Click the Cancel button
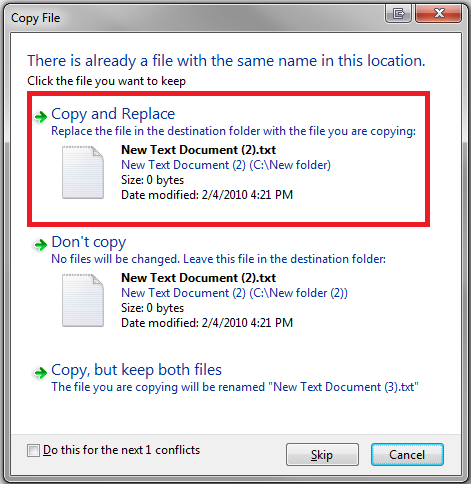The height and width of the screenshot is (484, 471). [407, 455]
